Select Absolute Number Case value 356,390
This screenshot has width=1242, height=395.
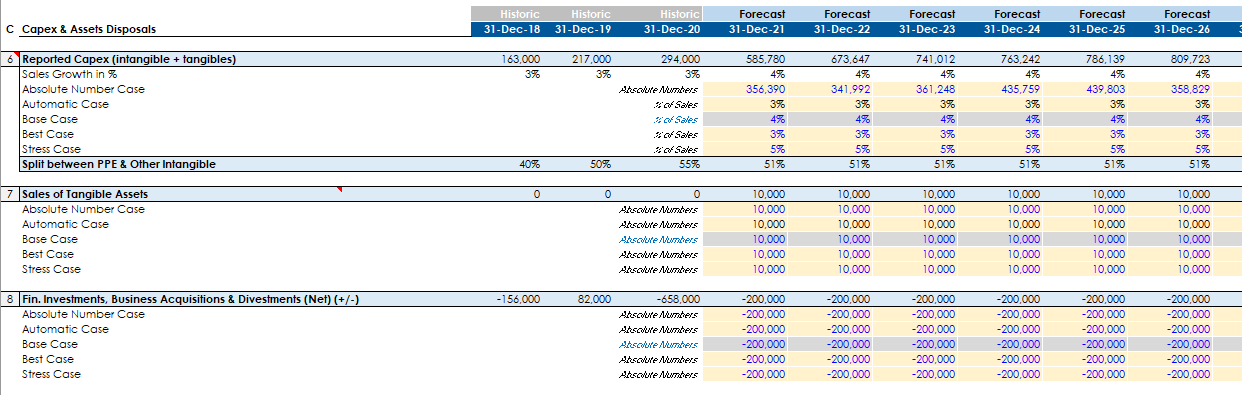[x=766, y=89]
